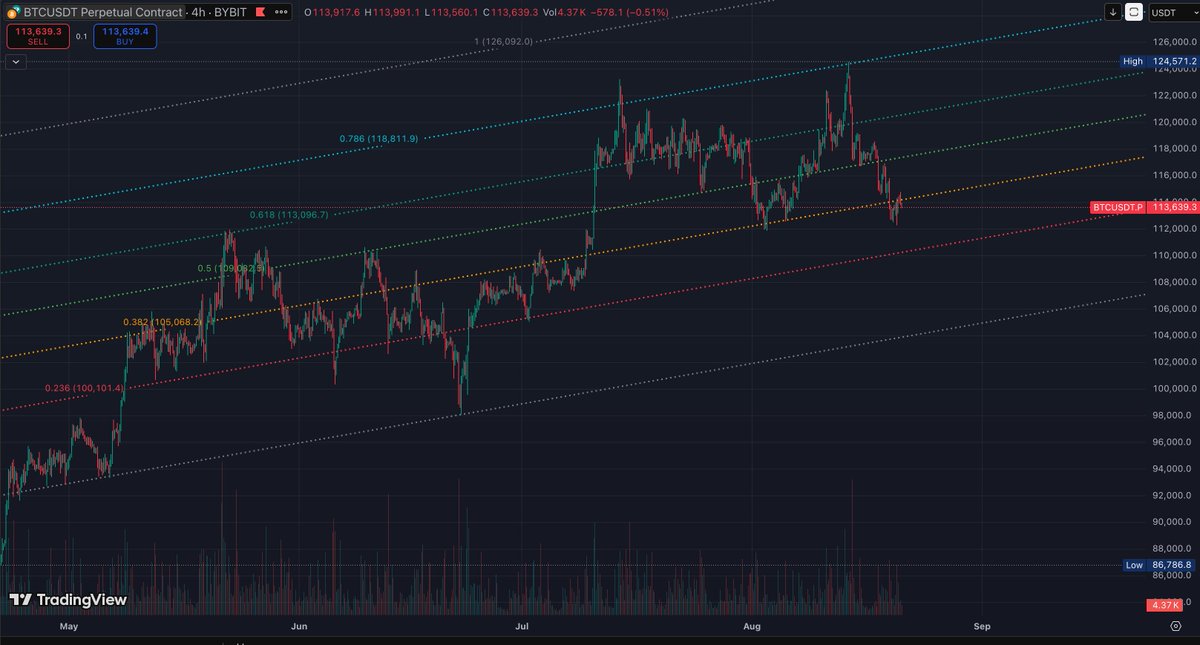The image size is (1200, 645).
Task: Click the Low 86,786.8 price marker
Action: (1158, 565)
